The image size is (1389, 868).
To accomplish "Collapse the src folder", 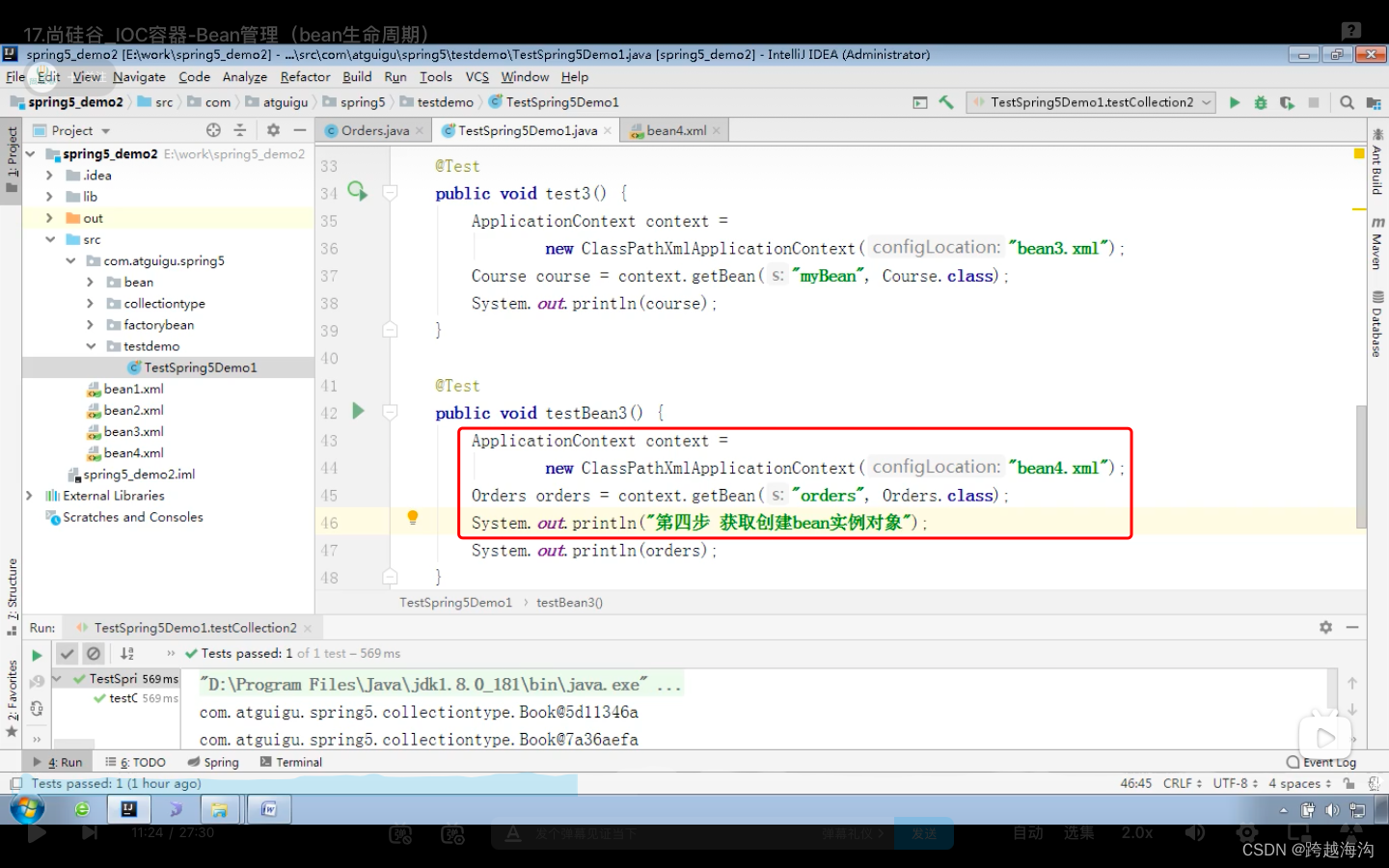I will point(49,239).
